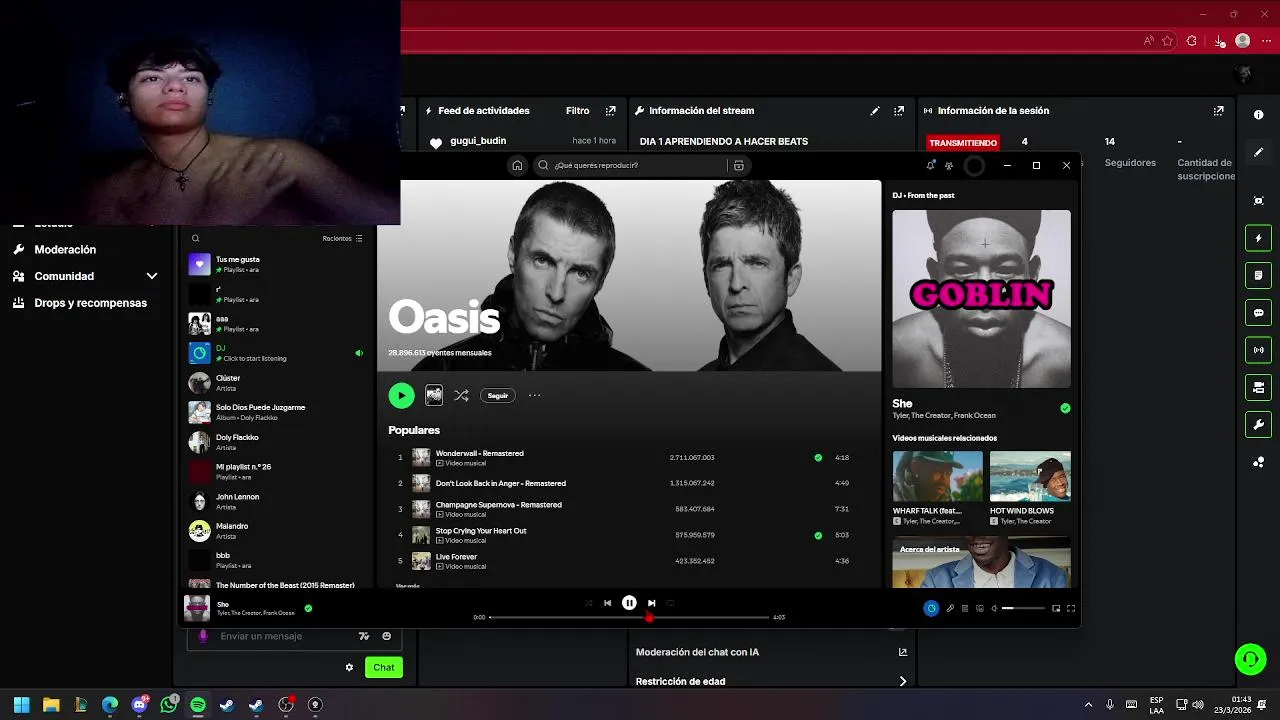Pop out the Información de la sesión panel
This screenshot has height=720, width=1280.
[1218, 111]
